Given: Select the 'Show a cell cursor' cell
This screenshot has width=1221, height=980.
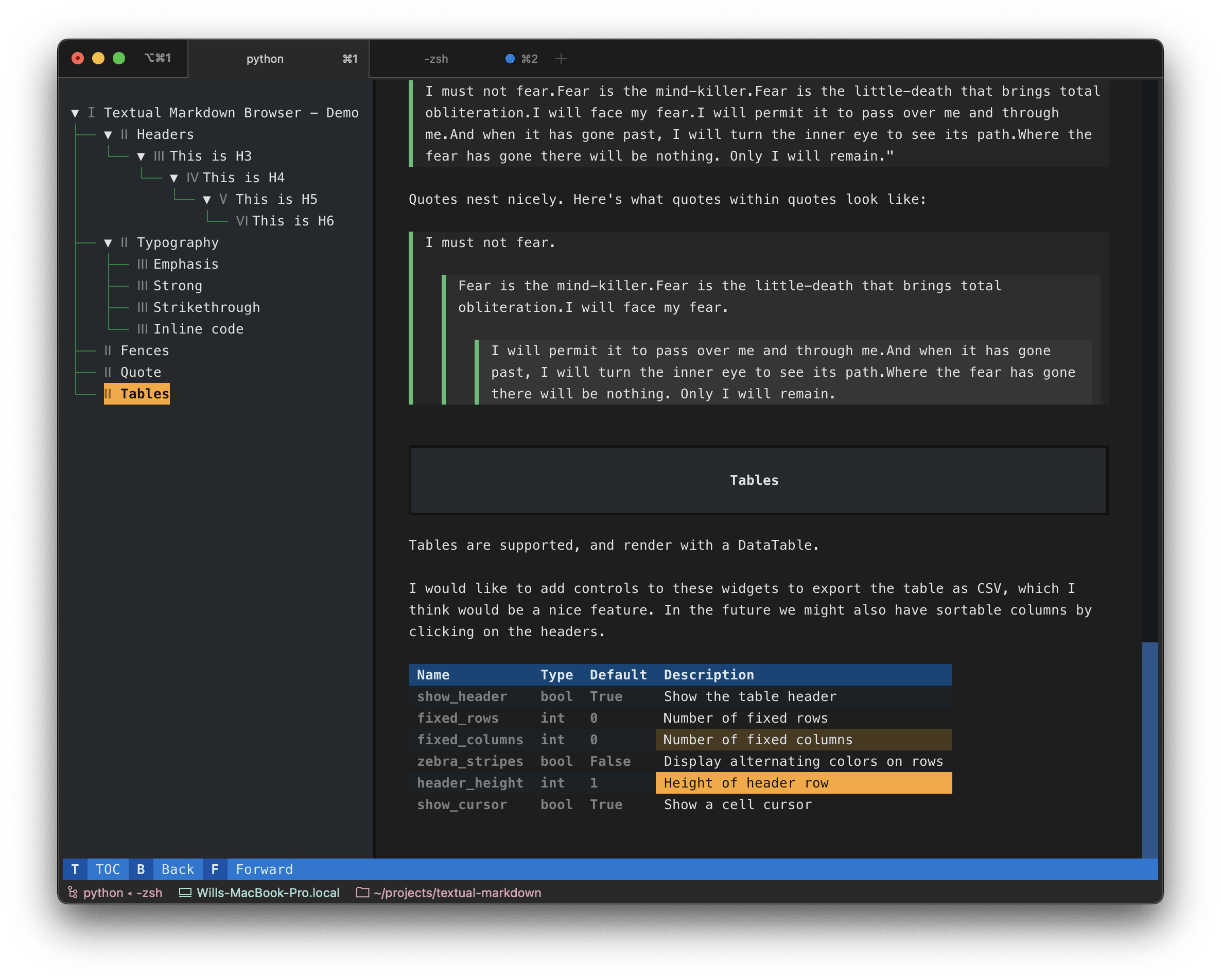Looking at the screenshot, I should [x=804, y=804].
